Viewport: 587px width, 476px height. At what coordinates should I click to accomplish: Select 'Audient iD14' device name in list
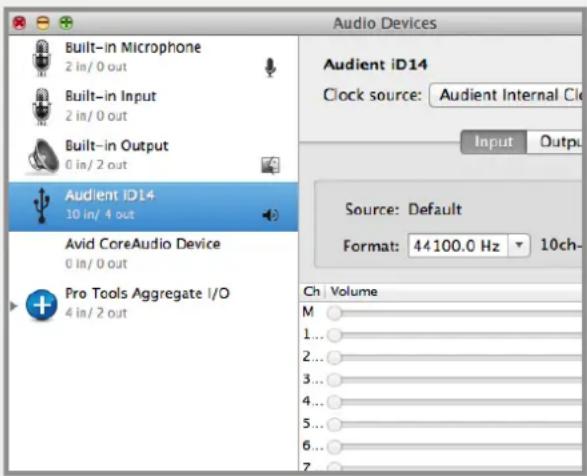coord(110,195)
